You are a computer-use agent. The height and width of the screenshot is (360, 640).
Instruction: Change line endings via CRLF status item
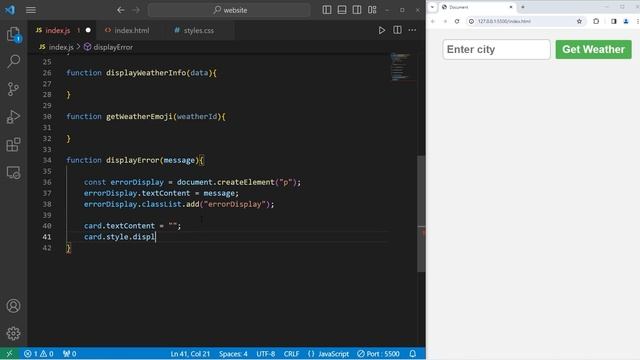pyautogui.click(x=291, y=354)
